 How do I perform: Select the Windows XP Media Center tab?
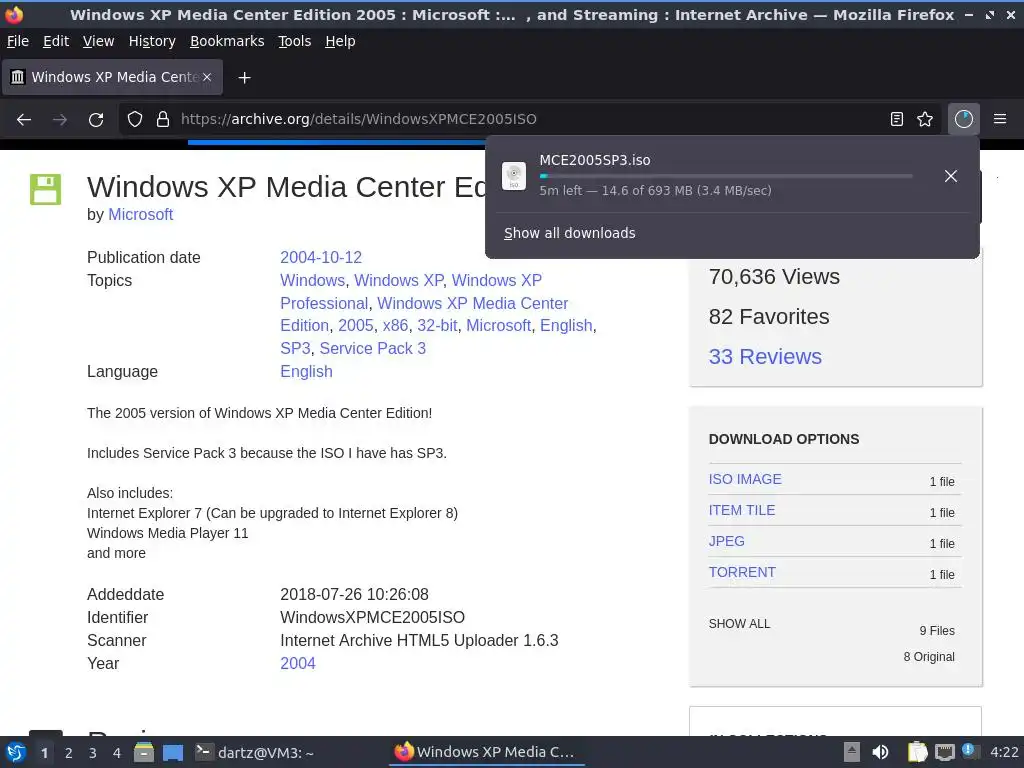[112, 77]
